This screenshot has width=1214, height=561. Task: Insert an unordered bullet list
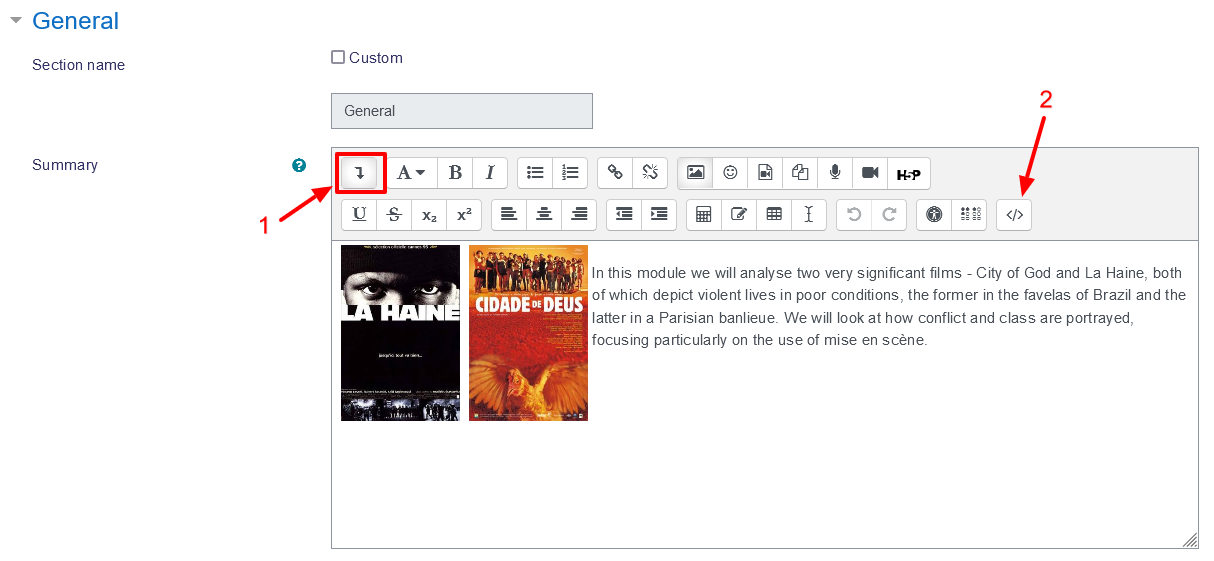[535, 173]
